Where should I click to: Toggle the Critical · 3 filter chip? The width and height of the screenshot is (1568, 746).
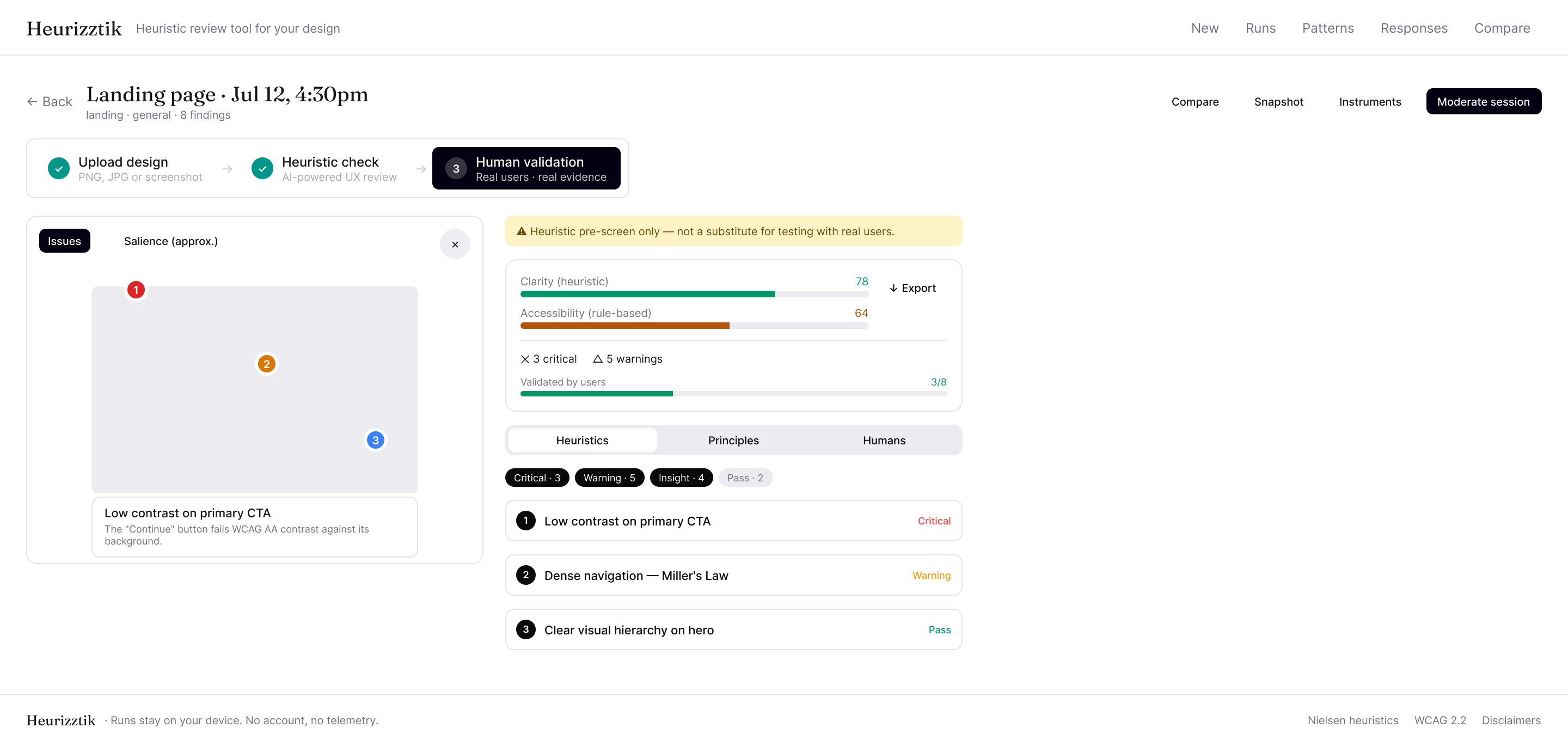[537, 478]
